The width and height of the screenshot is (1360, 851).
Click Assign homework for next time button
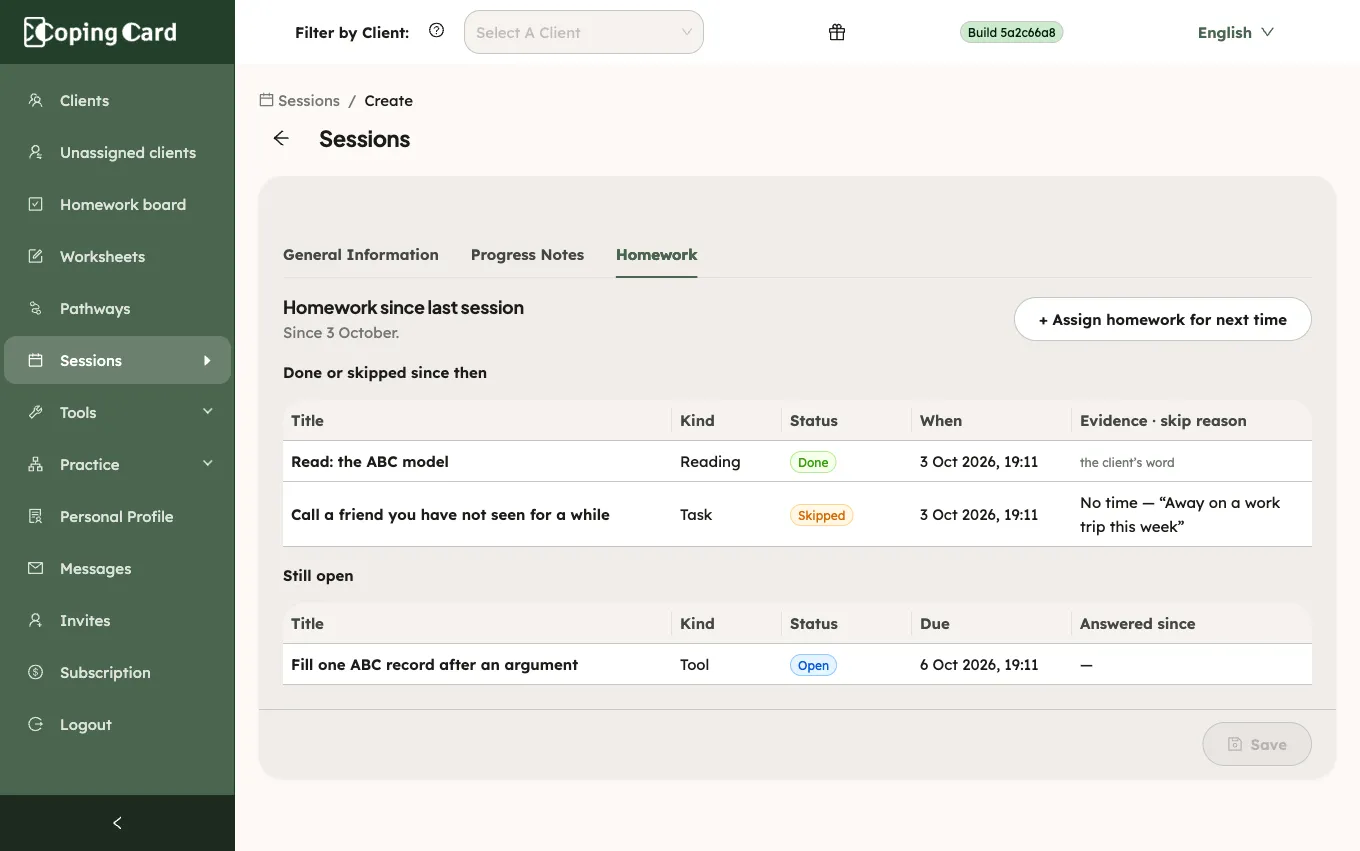1163,320
